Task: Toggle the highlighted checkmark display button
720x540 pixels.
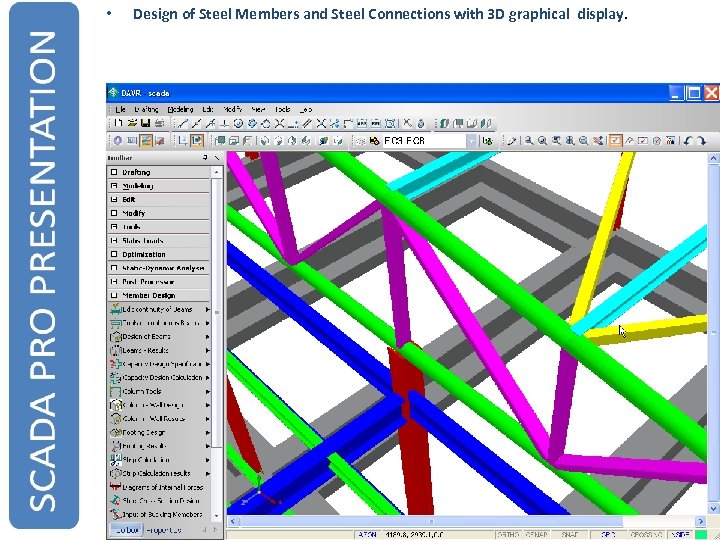Action: pos(615,141)
